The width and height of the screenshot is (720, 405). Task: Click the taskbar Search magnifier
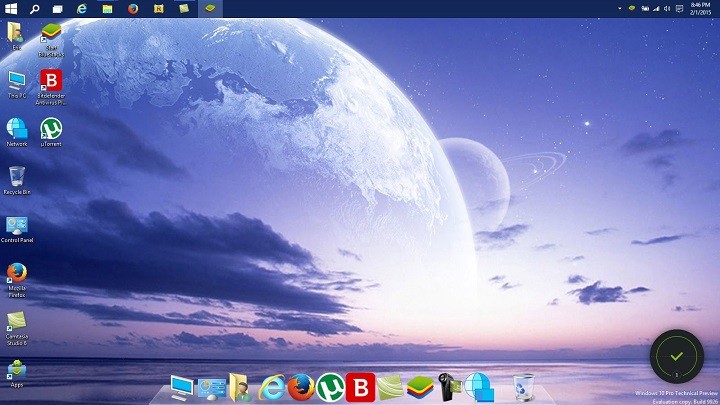point(34,9)
